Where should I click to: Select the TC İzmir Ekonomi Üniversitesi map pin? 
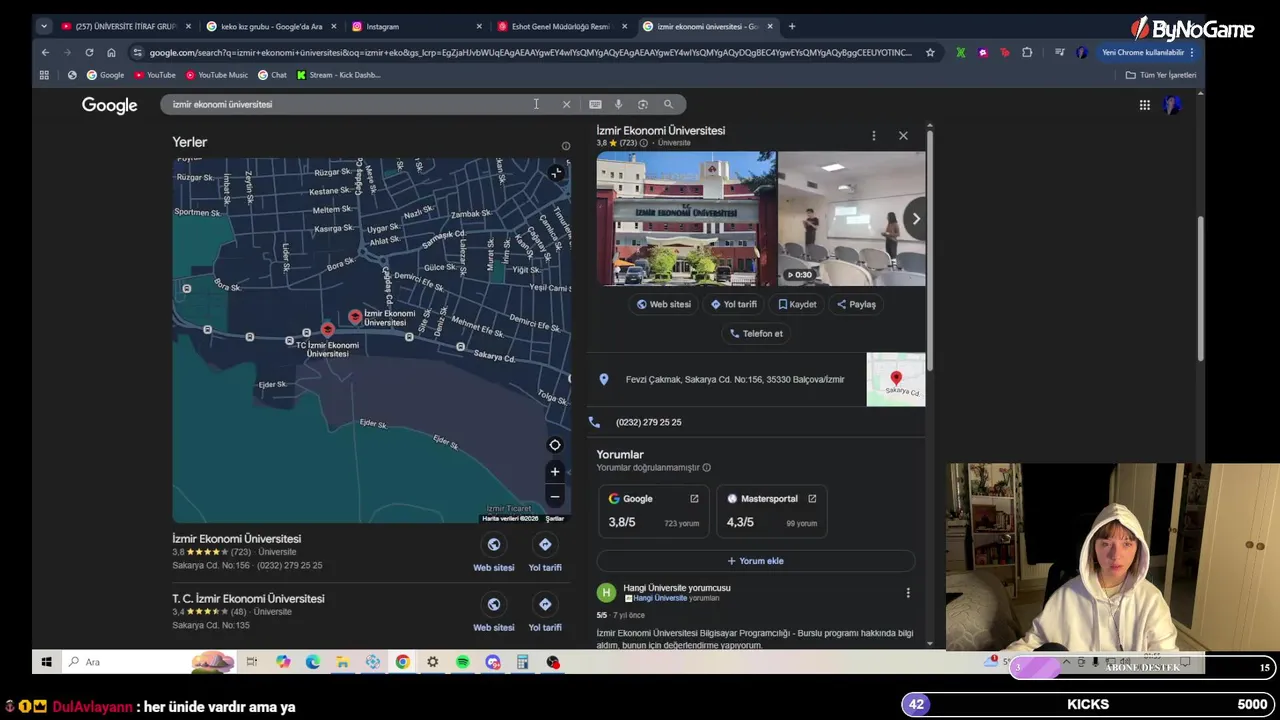pos(327,329)
